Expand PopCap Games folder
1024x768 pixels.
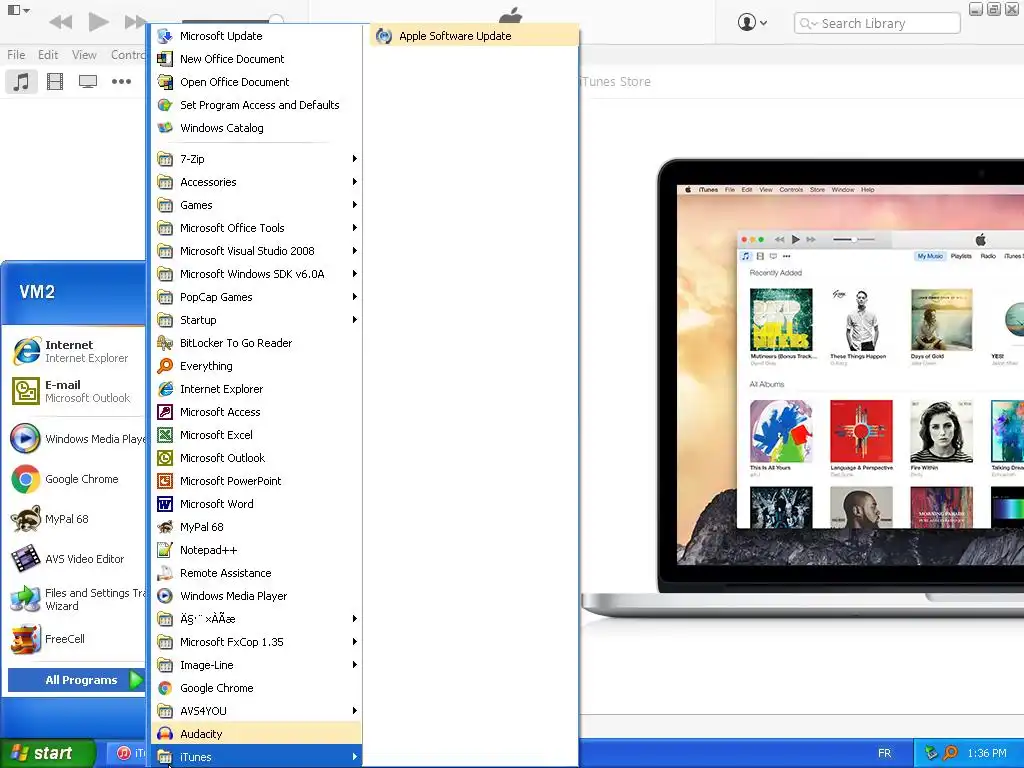pos(256,296)
